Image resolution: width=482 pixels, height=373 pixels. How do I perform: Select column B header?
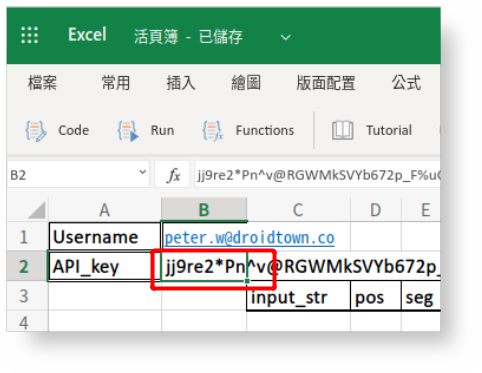click(x=204, y=210)
